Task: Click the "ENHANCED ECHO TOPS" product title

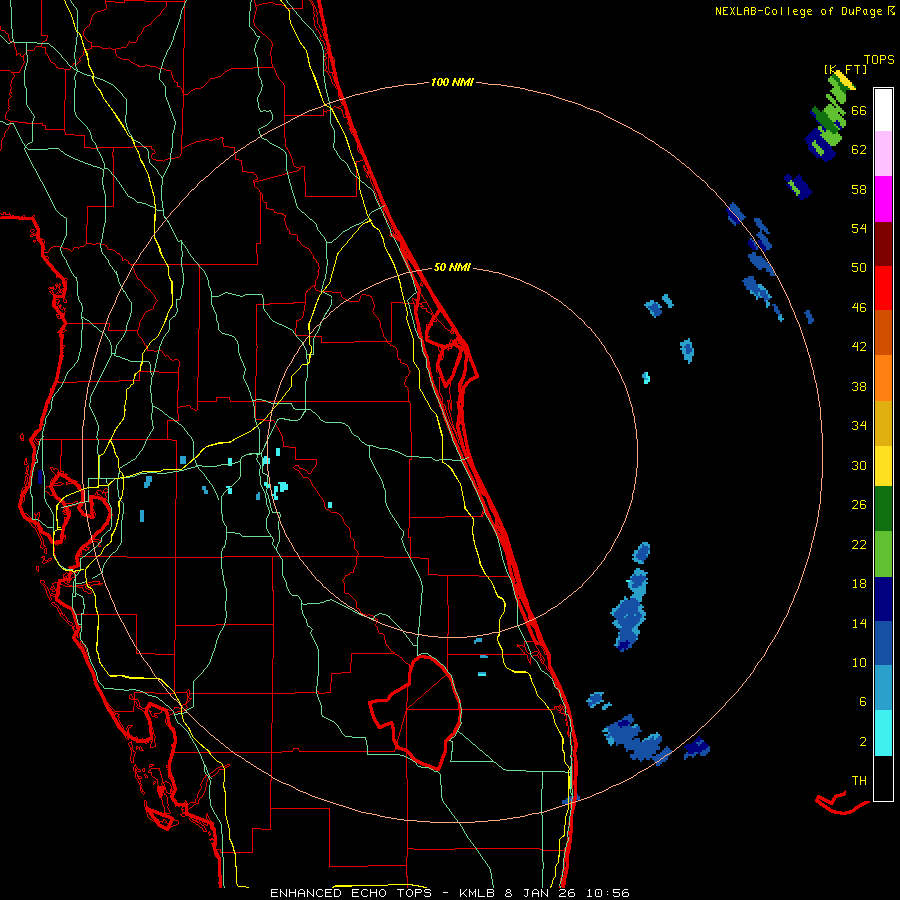Action: 356,893
